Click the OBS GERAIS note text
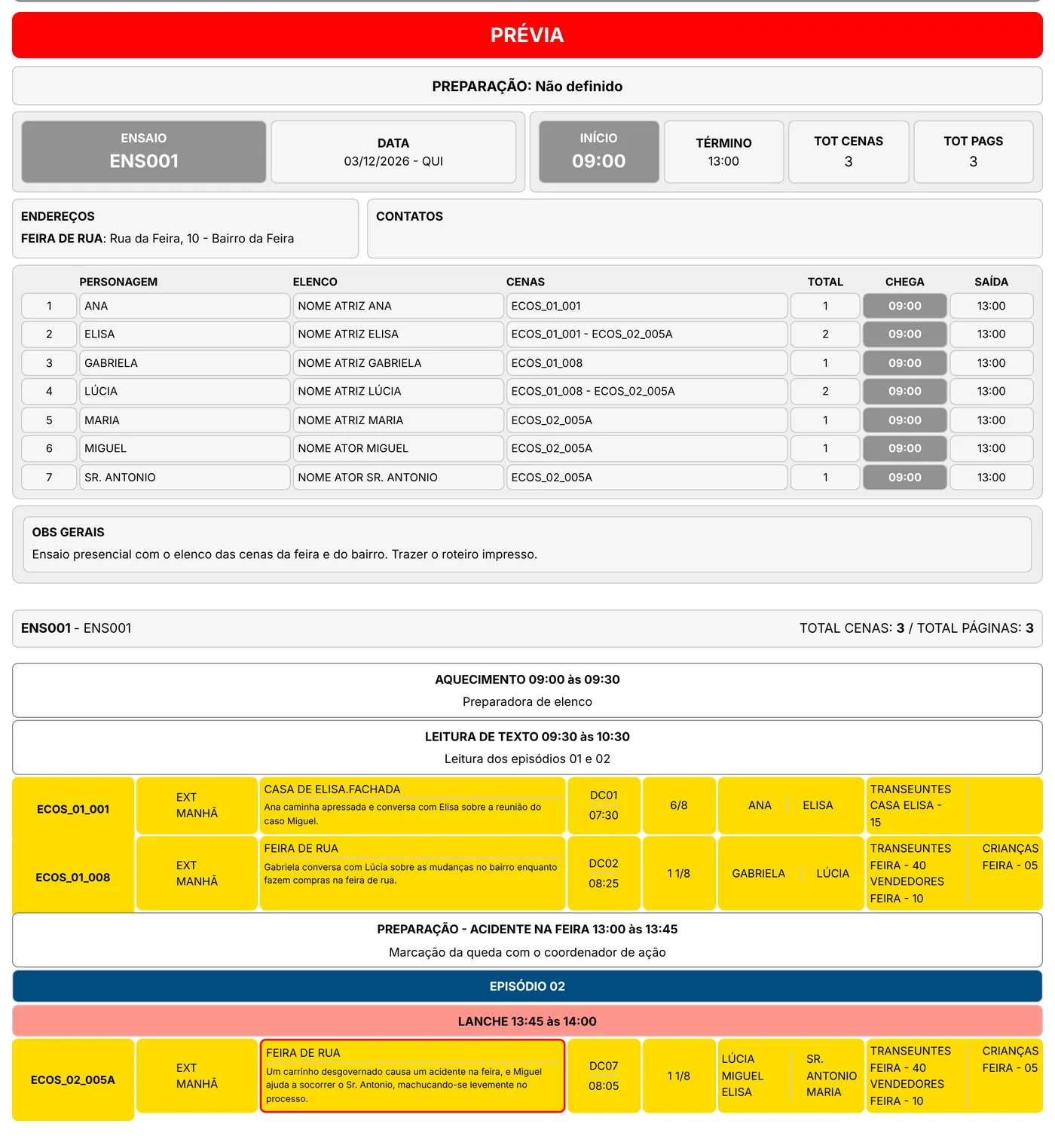 (x=285, y=554)
